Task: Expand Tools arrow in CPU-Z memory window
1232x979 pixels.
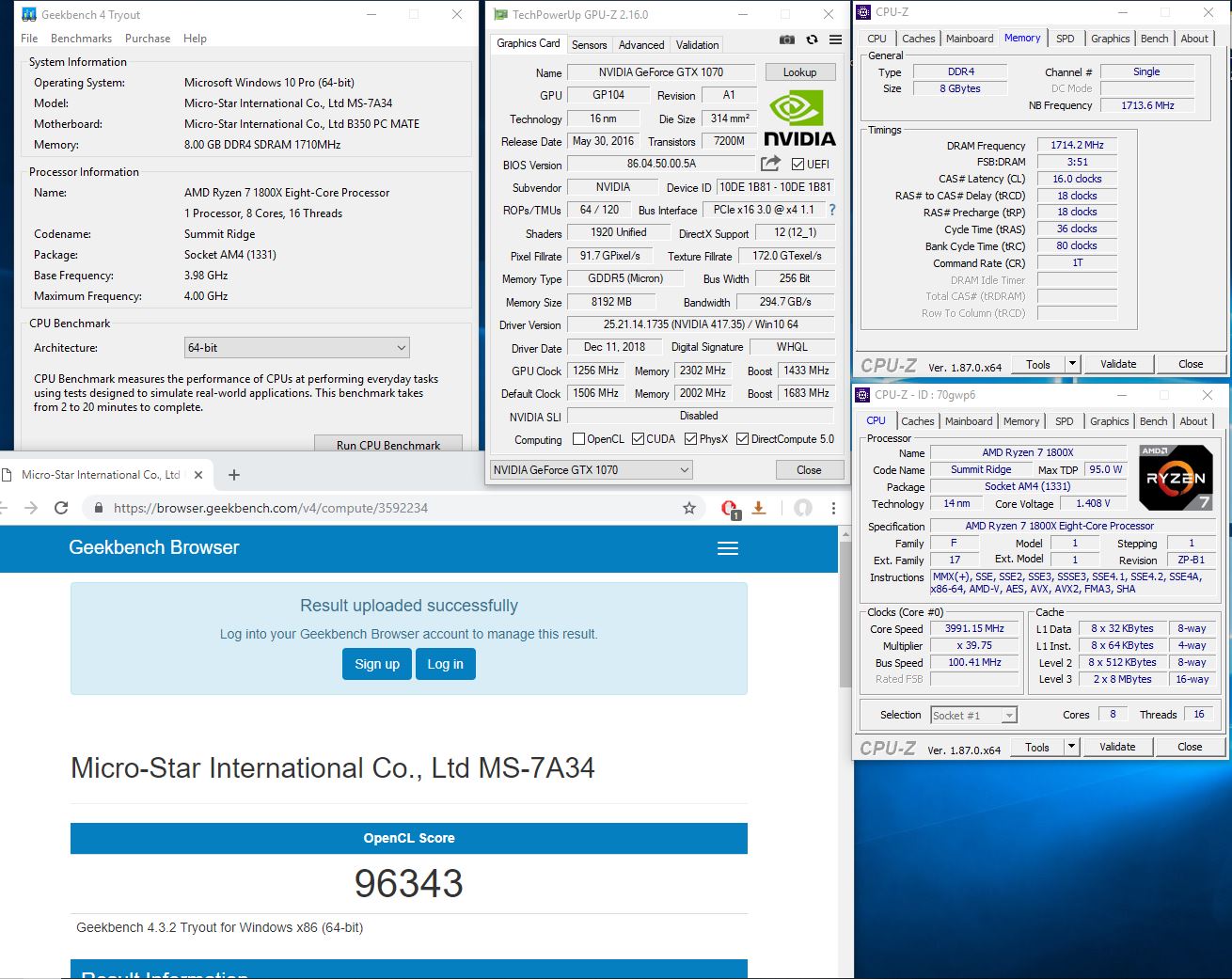Action: coord(1071,364)
